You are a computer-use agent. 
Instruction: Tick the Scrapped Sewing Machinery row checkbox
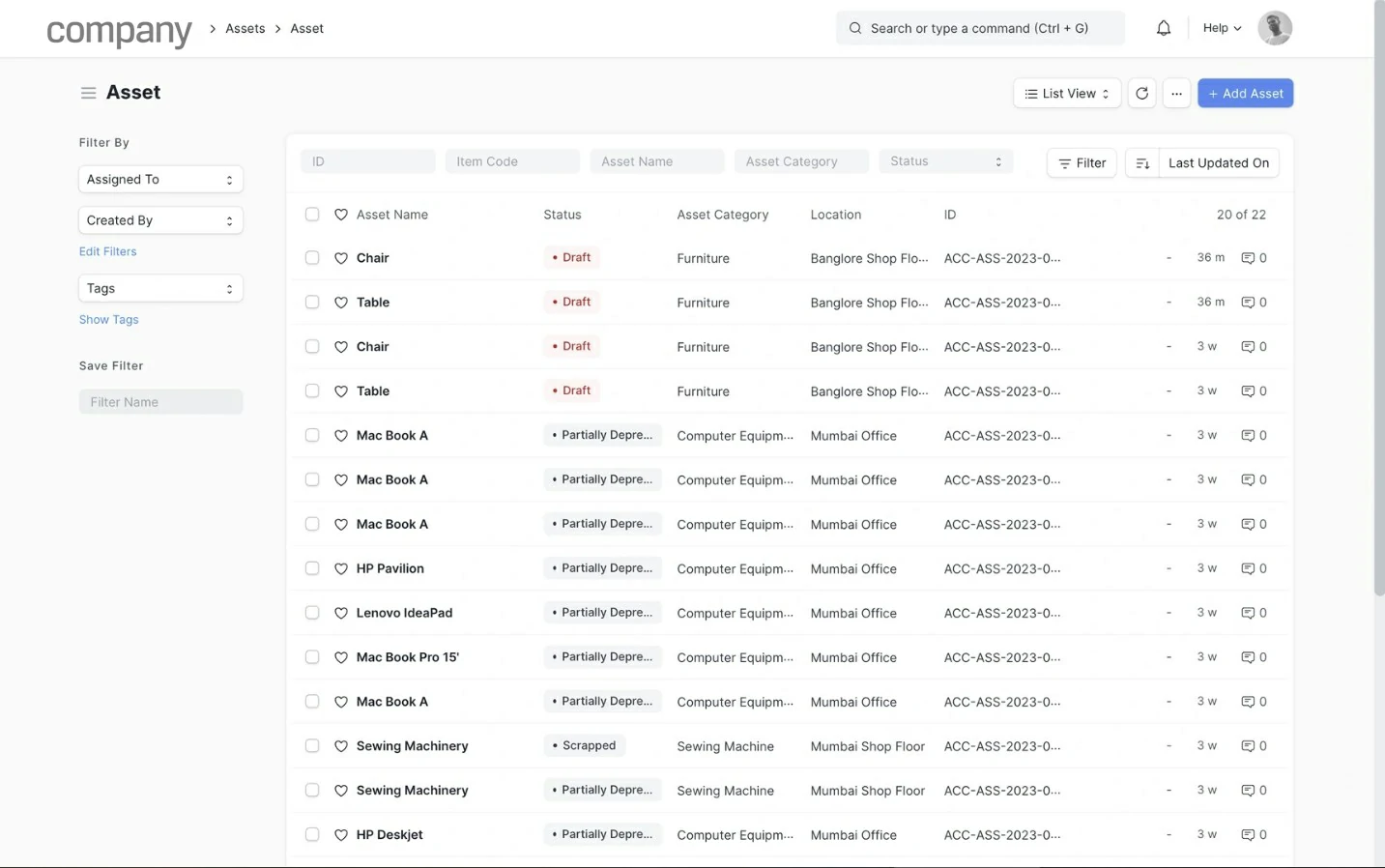click(312, 746)
